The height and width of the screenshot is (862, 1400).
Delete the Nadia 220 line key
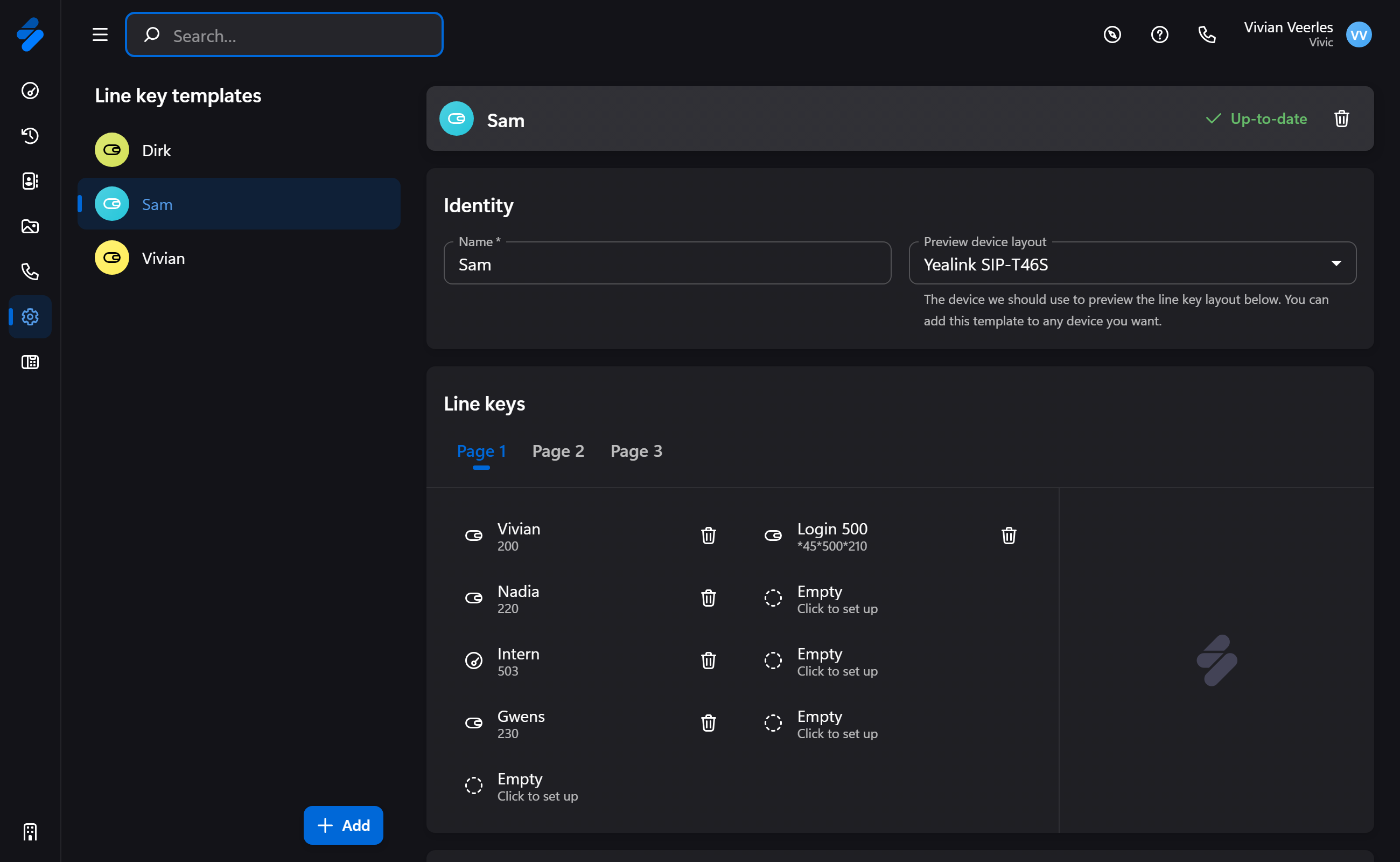708,598
